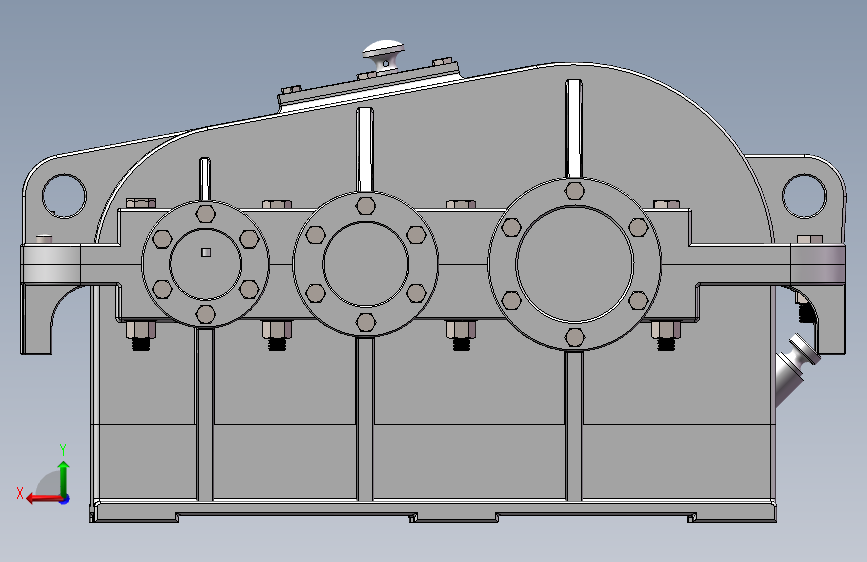Select the tall upper rib above largest cap

tap(574, 129)
